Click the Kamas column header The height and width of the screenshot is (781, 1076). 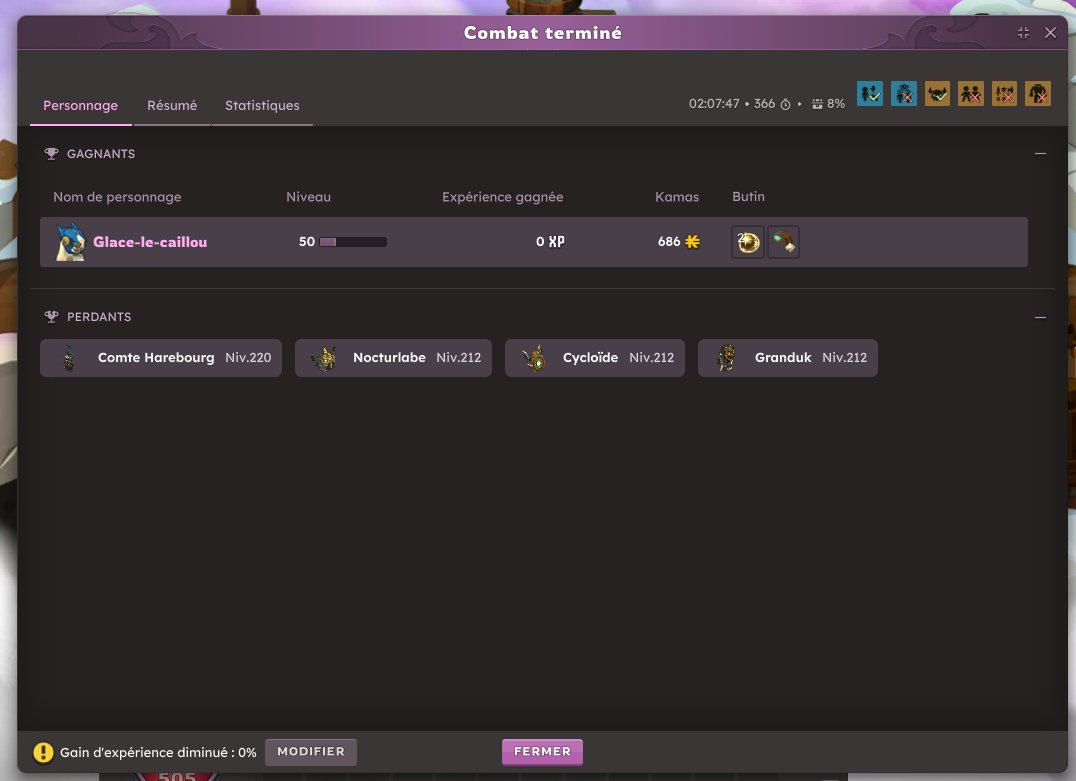coord(677,197)
